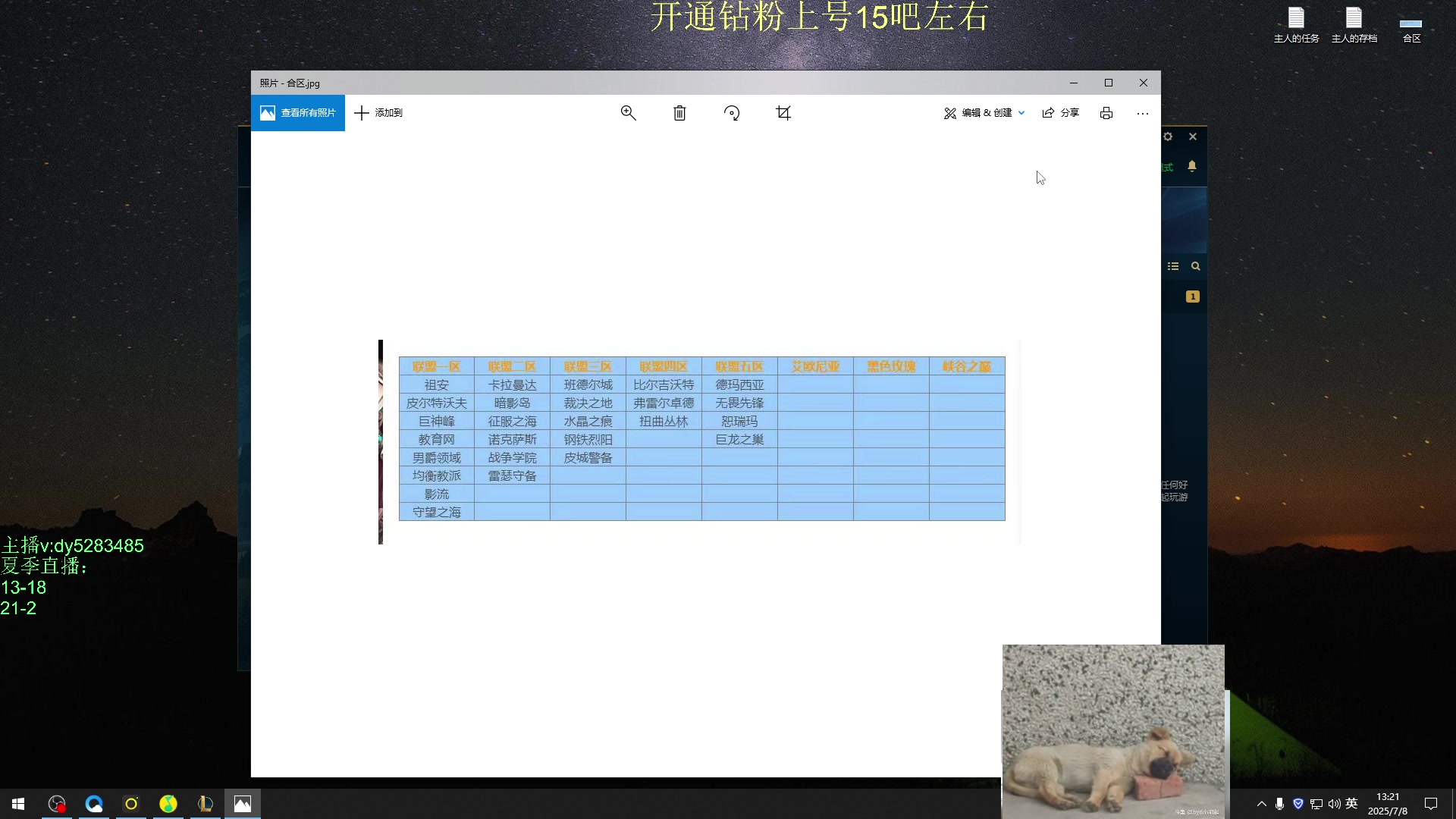Viewport: 1456px width, 819px height.
Task: Open the print icon in Photos toolbar
Action: (x=1106, y=113)
